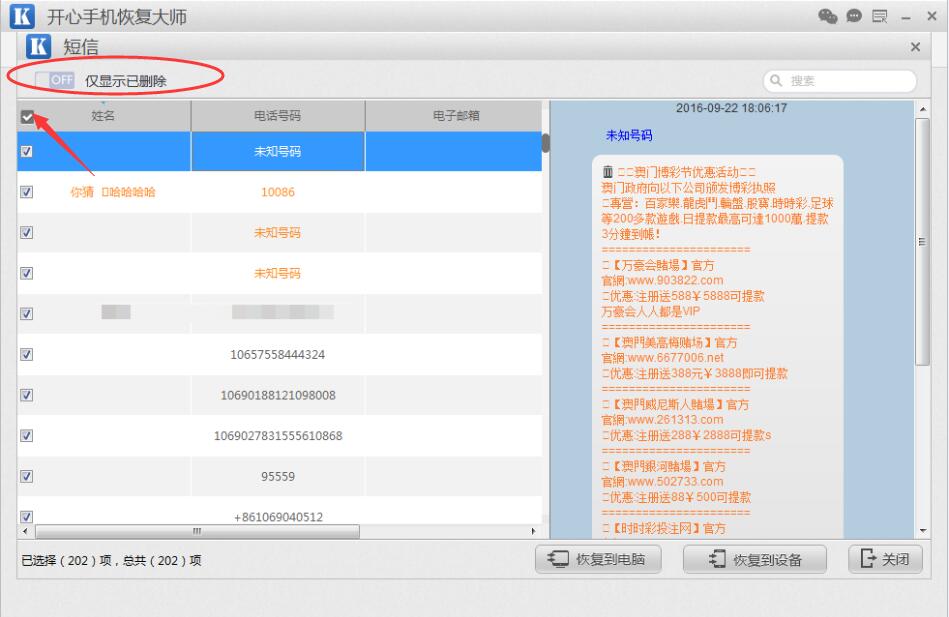Uncheck the highlighted 未知号码 row checkbox
Viewport: 949px width, 617px height.
click(x=27, y=151)
